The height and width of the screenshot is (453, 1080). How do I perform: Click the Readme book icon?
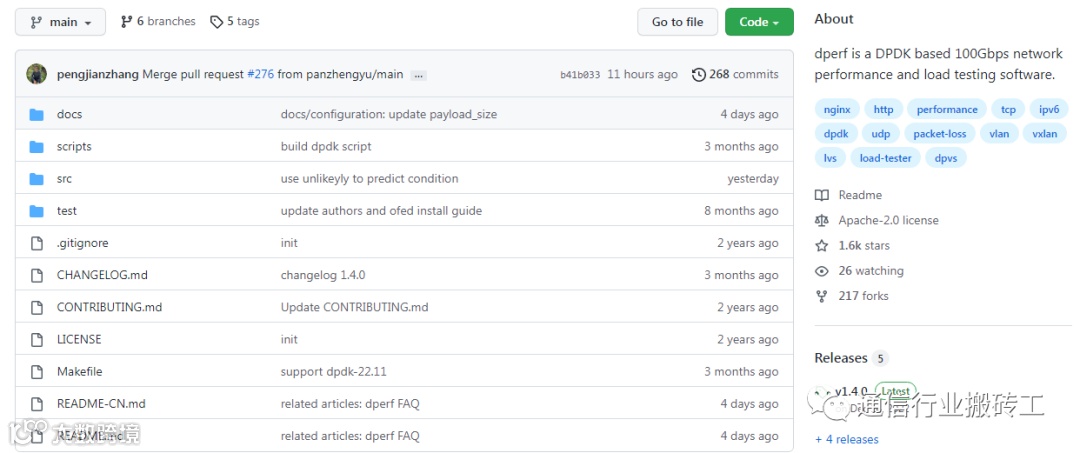point(821,196)
